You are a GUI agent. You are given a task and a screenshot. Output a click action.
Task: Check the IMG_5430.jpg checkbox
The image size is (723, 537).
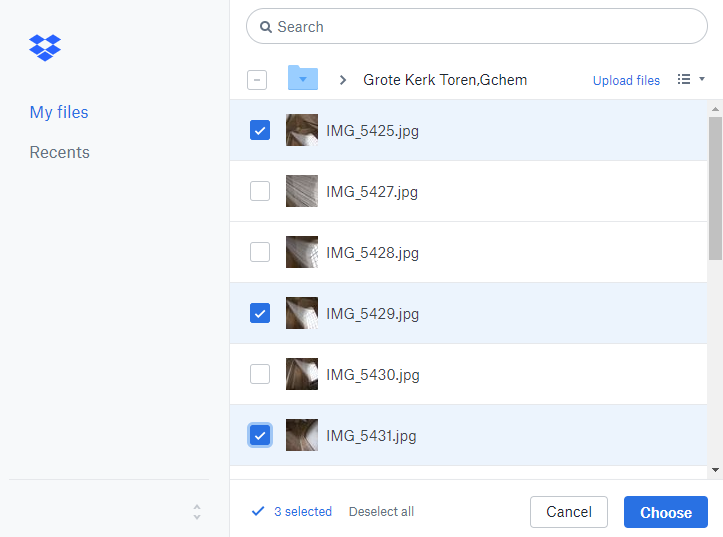260,374
